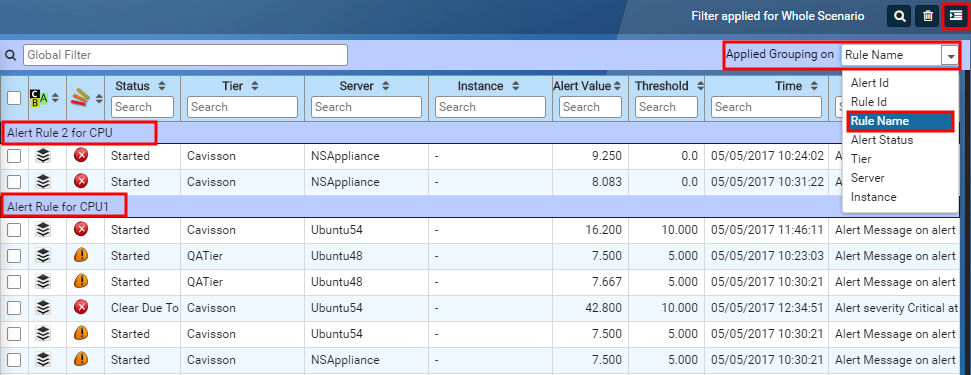Click the Server column search box
This screenshot has height=375, width=971.
(367, 107)
